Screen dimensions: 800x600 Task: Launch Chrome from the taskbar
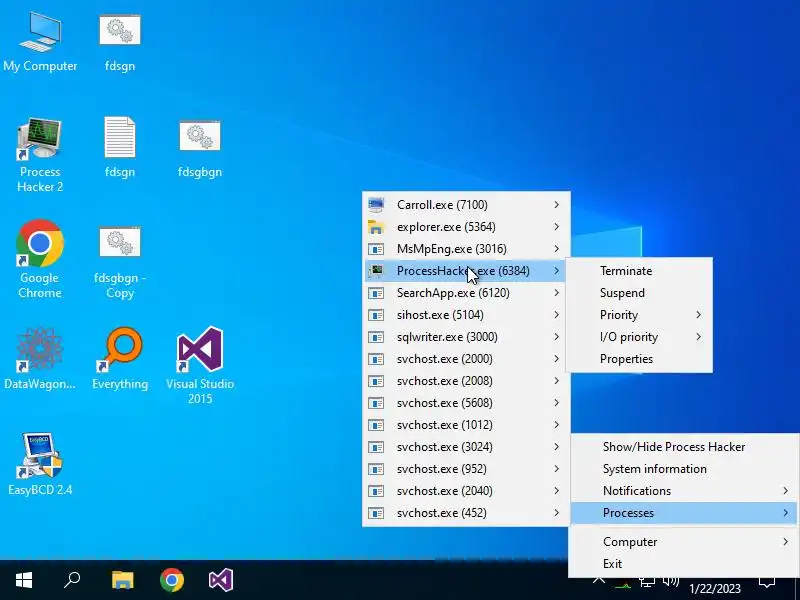pyautogui.click(x=172, y=580)
